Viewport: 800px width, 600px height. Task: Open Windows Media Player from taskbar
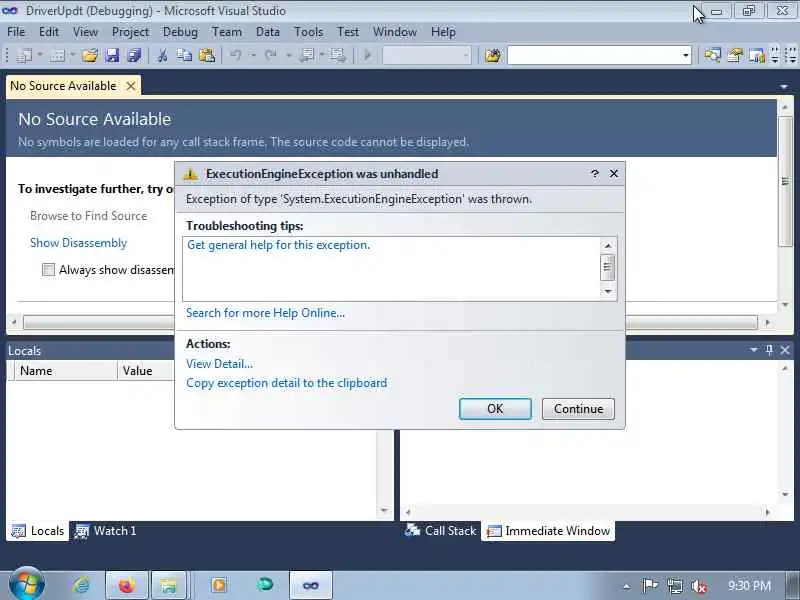[219, 585]
